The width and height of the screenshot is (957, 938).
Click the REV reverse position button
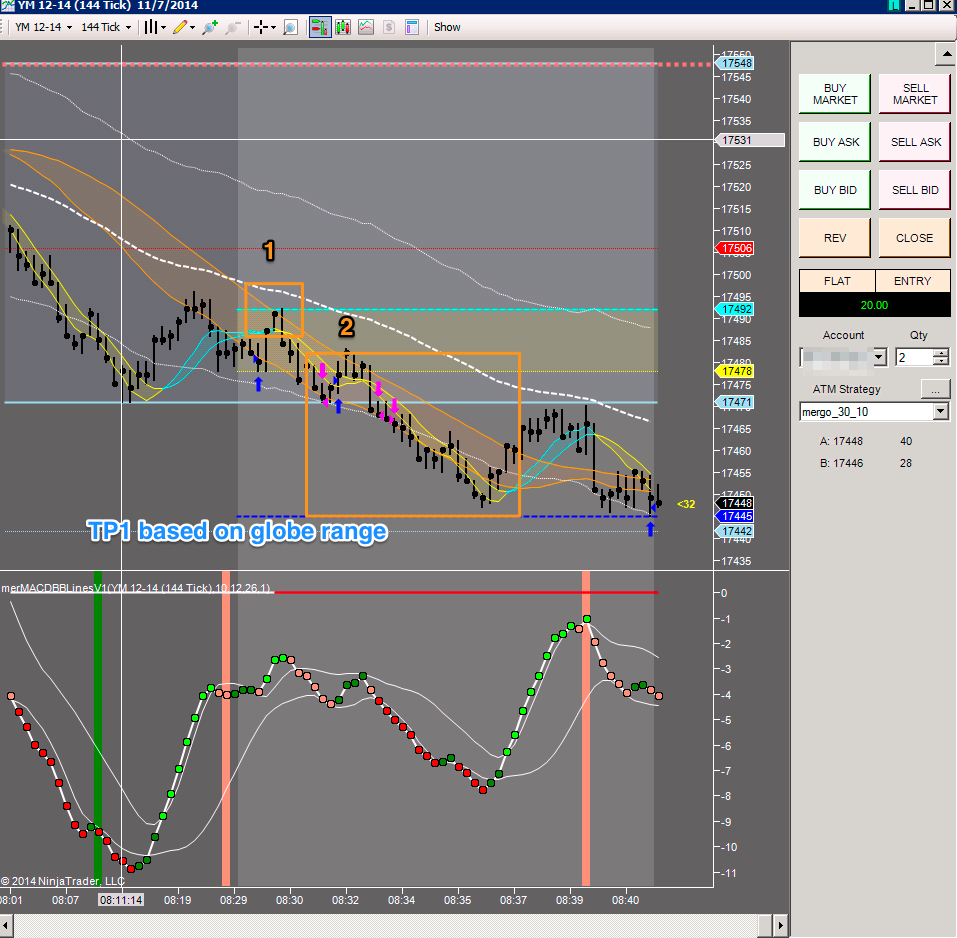(834, 238)
